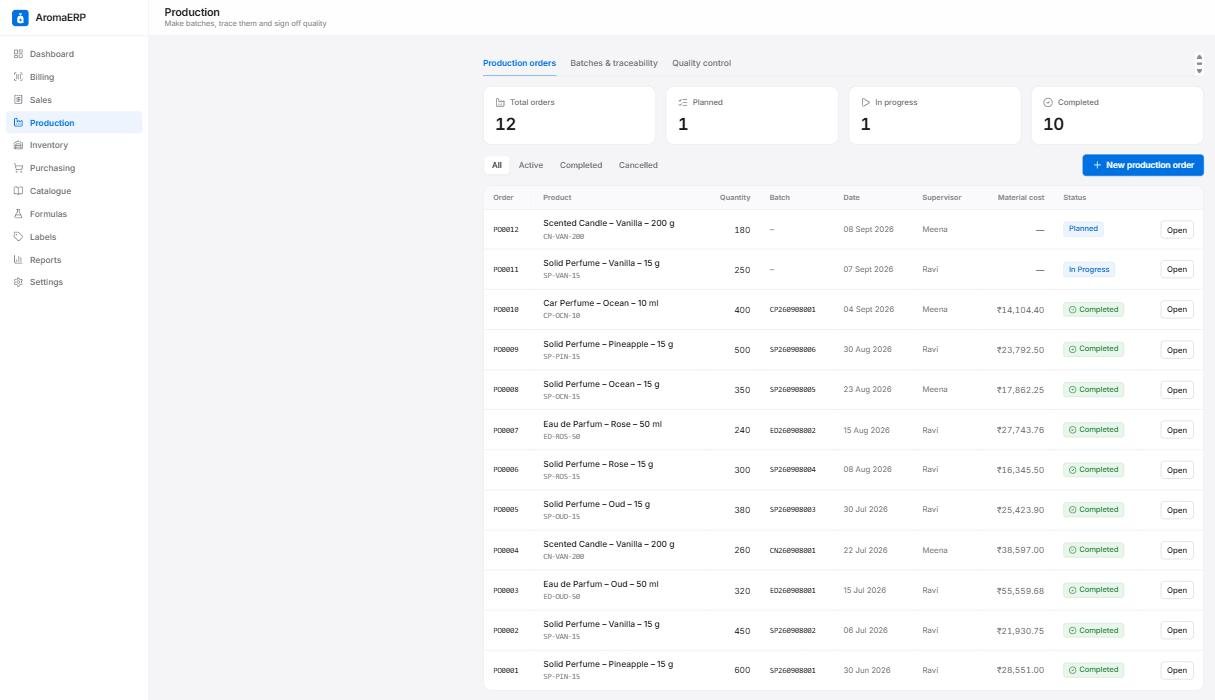Viewport: 1215px width, 700px height.
Task: Click product Eau de Parfum – Rose – 50 ml
Action: tap(602, 424)
